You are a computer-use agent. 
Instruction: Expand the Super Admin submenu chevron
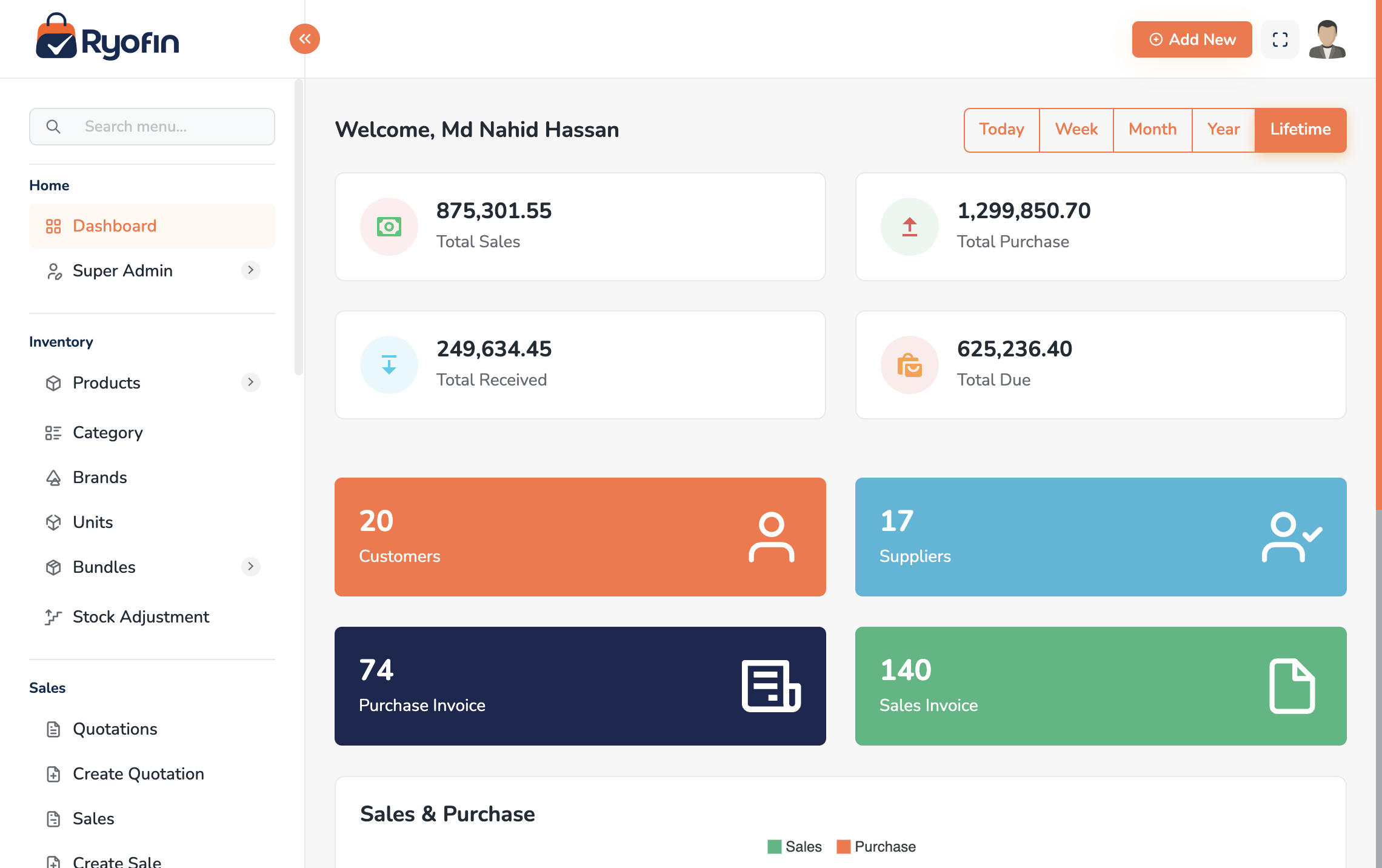click(x=250, y=270)
